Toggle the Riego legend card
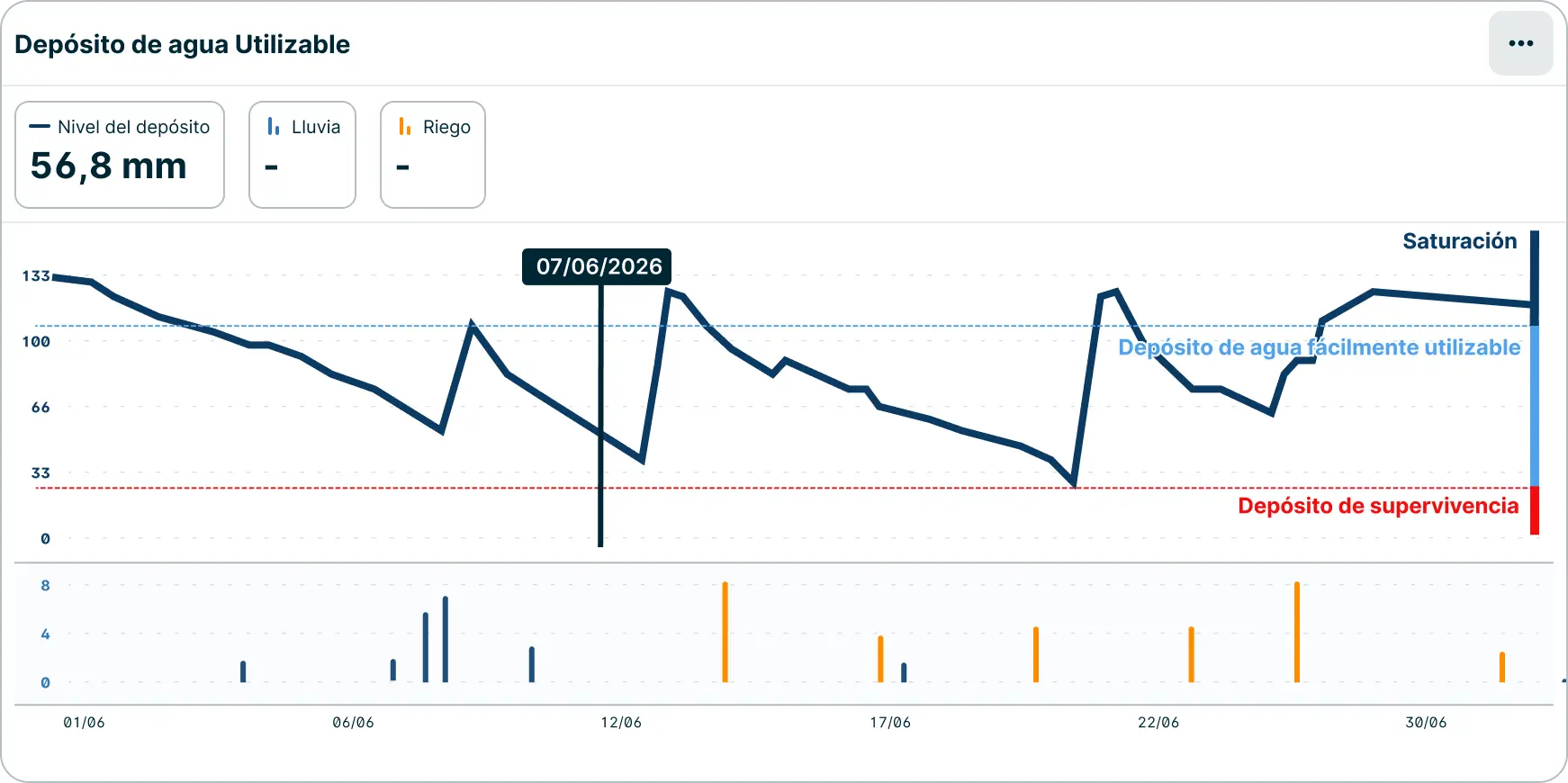The height and width of the screenshot is (783, 1568). pos(433,155)
